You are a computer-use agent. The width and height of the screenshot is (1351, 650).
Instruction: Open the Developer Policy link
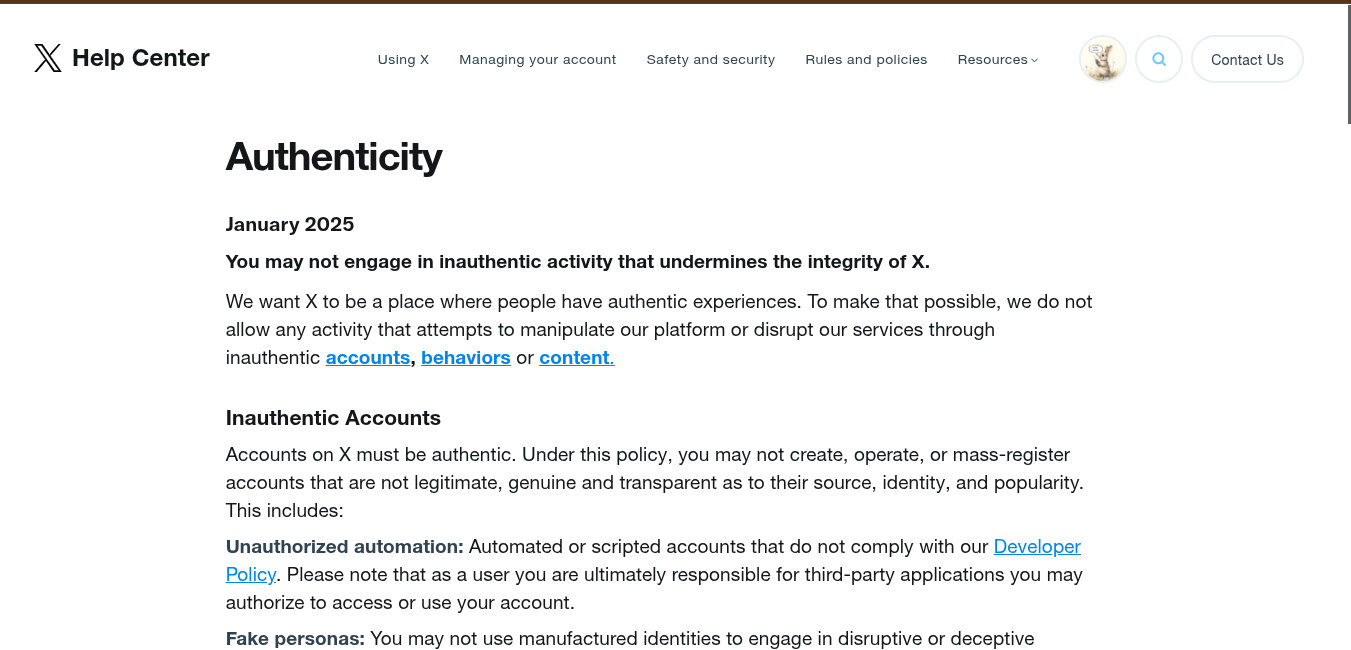(x=1036, y=547)
